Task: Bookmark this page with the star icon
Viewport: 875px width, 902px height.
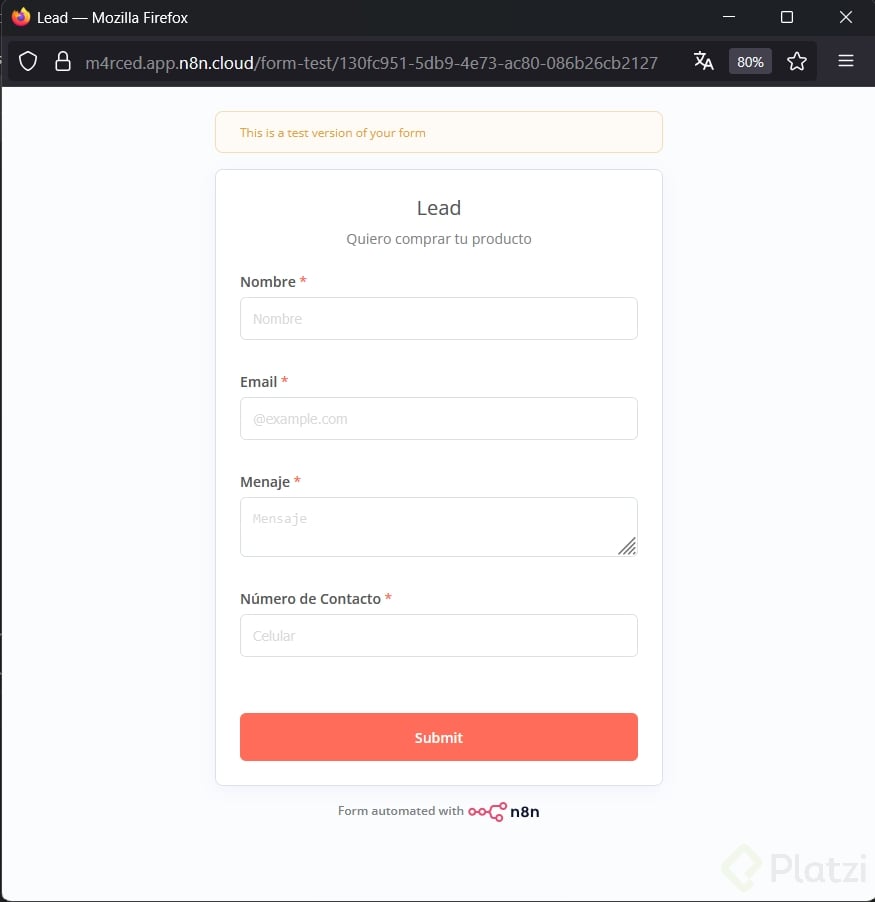Action: coord(796,62)
